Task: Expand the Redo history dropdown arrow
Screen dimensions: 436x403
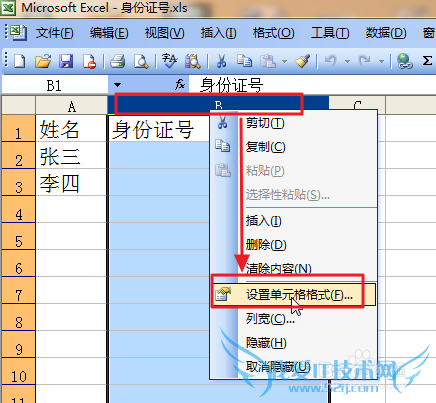Action: point(381,61)
